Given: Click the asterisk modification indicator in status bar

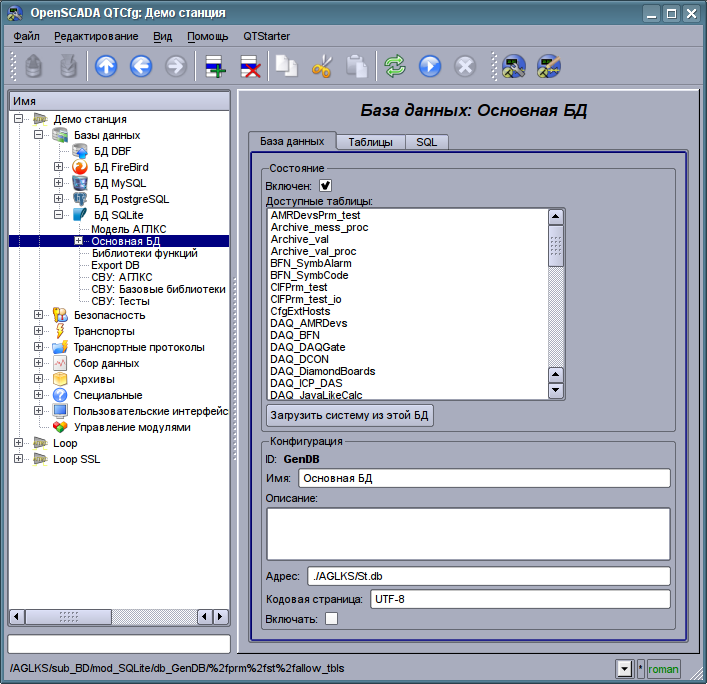Looking at the screenshot, I should [640, 669].
